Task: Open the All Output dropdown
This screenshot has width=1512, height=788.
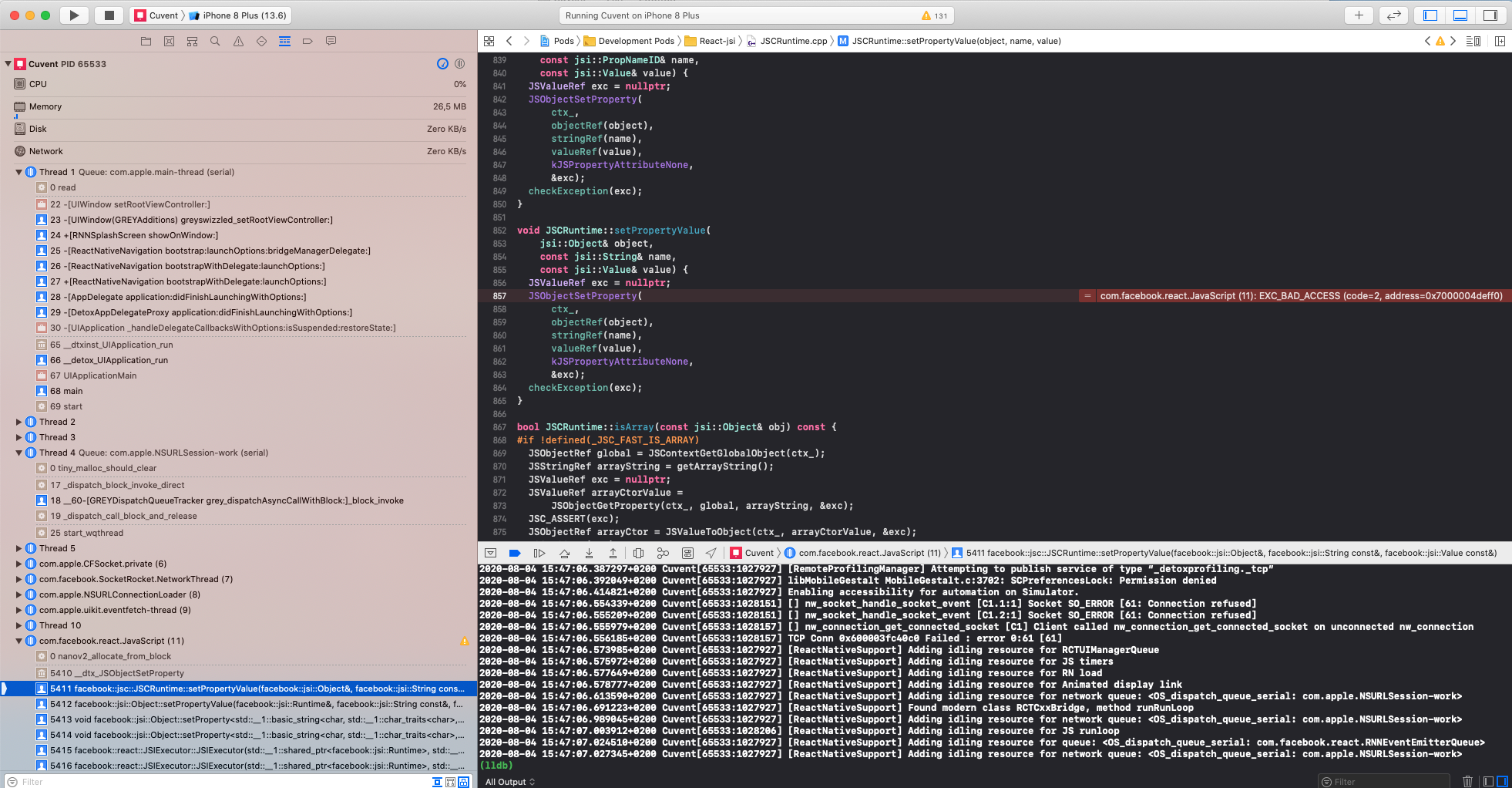Action: (509, 782)
